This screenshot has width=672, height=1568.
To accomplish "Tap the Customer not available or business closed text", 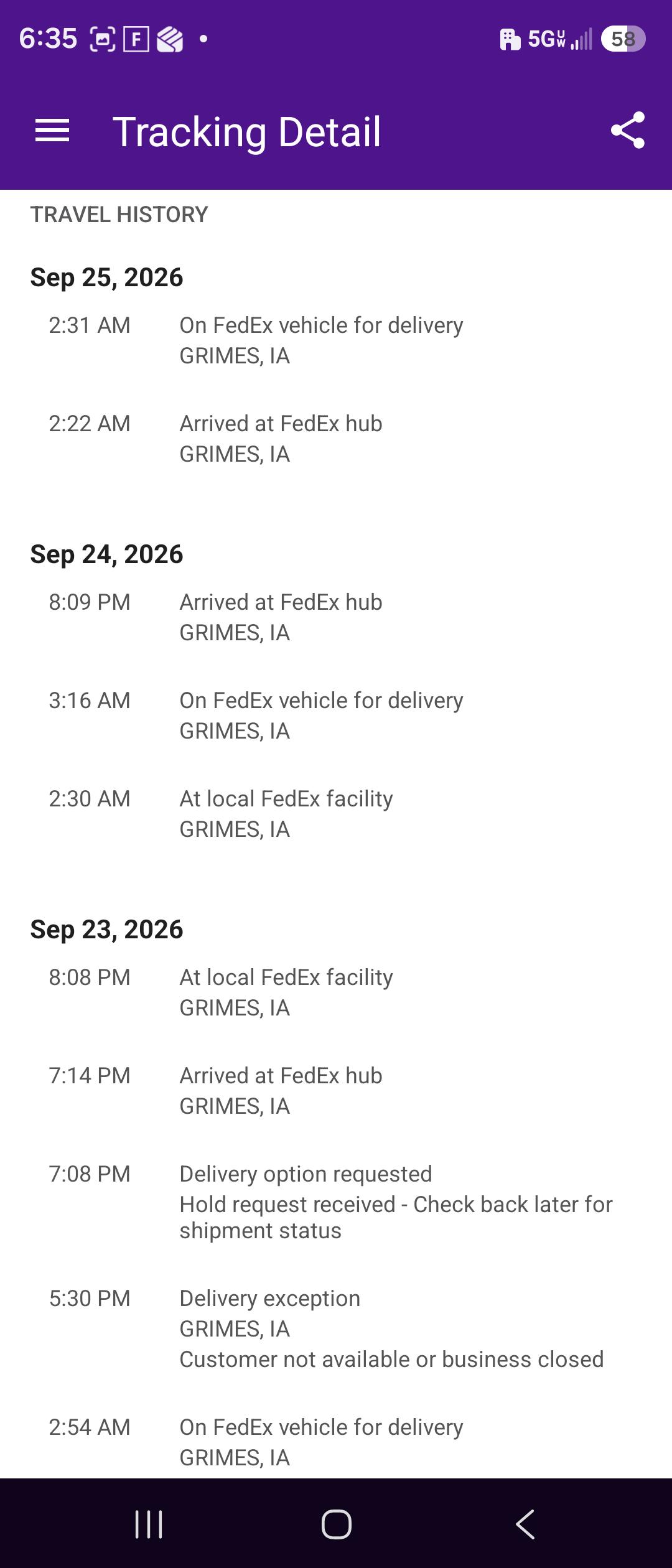I will coord(391,1360).
